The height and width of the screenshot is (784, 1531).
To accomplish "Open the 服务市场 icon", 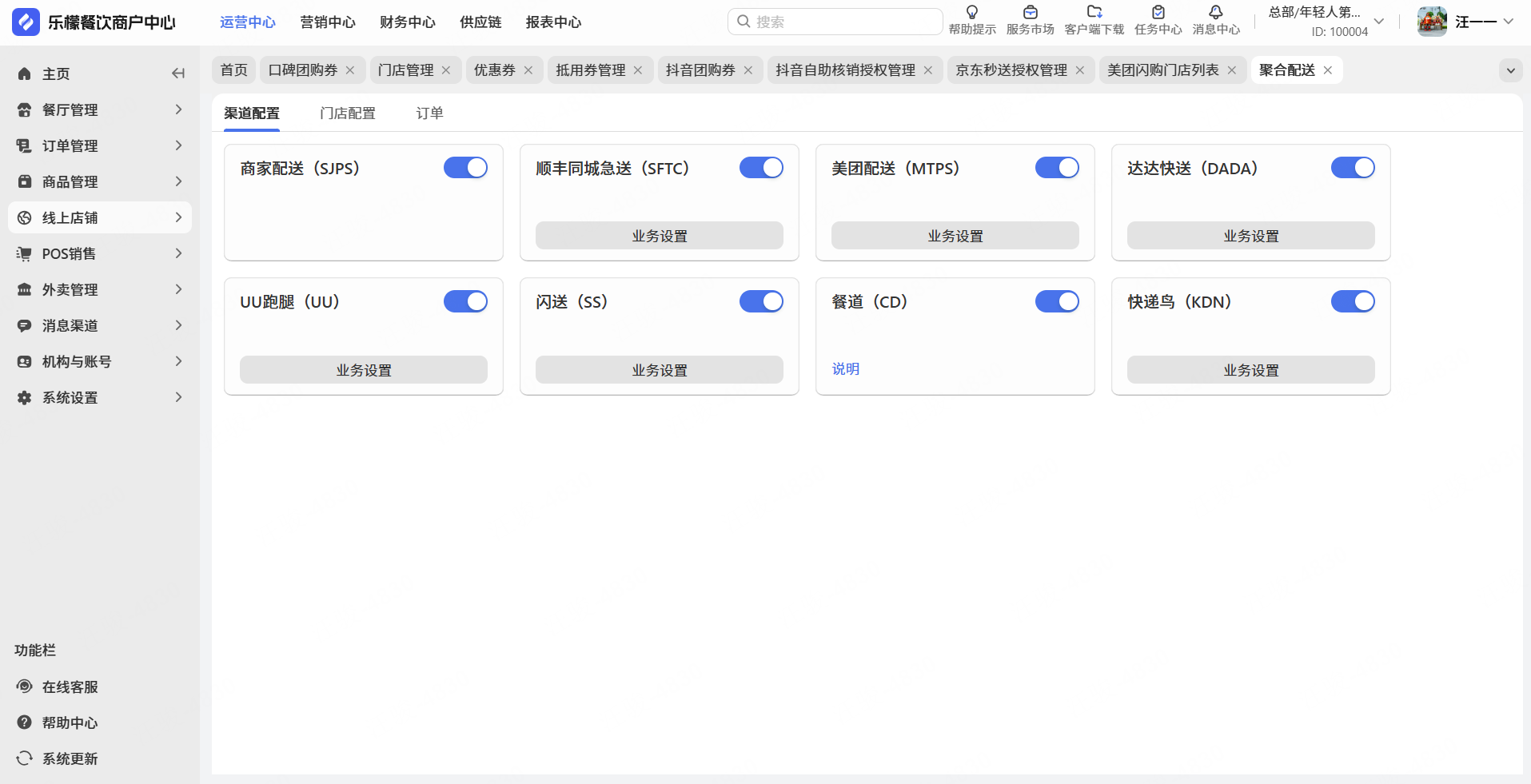I will (x=1030, y=13).
